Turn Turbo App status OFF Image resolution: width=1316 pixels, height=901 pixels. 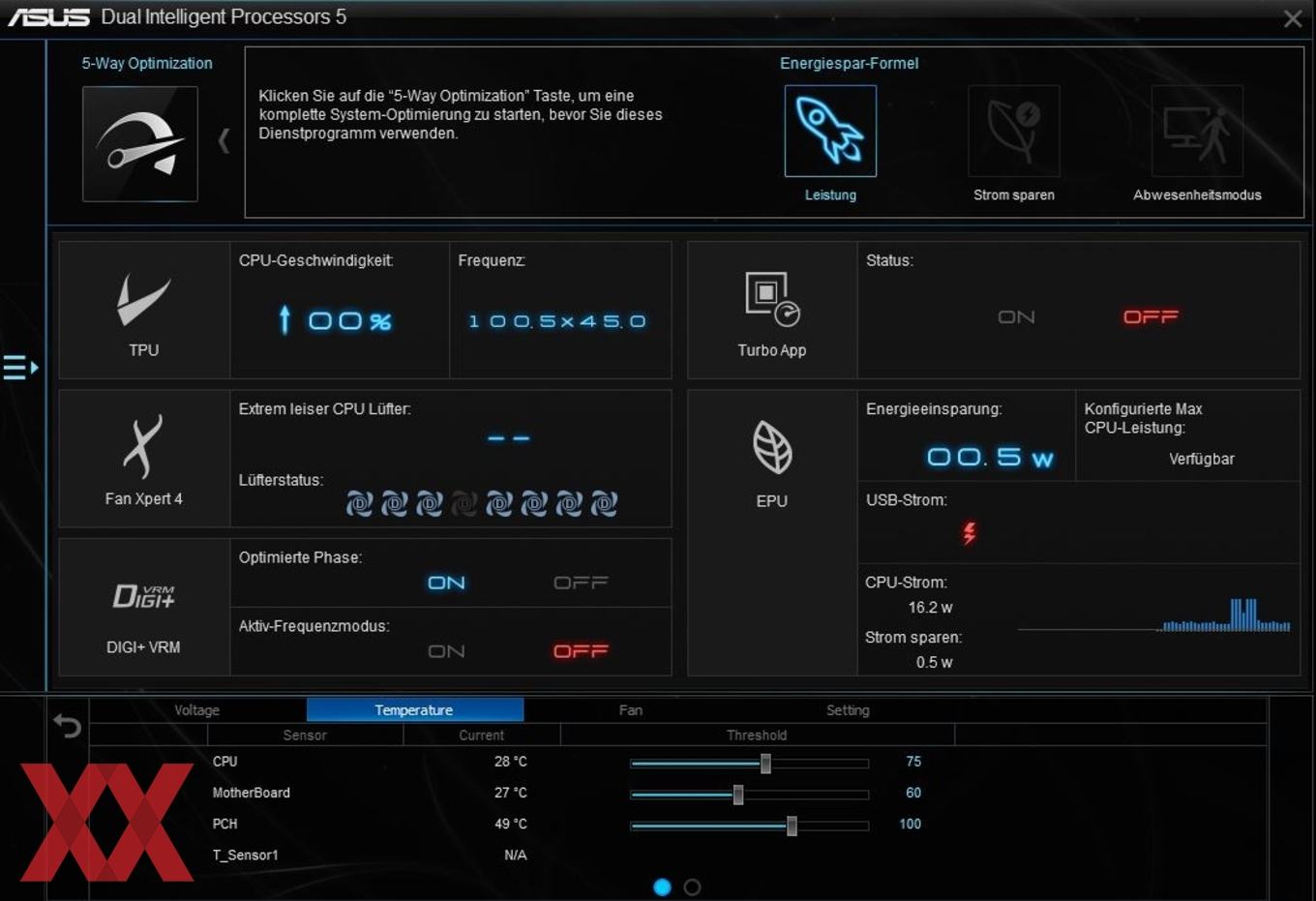click(x=1151, y=317)
